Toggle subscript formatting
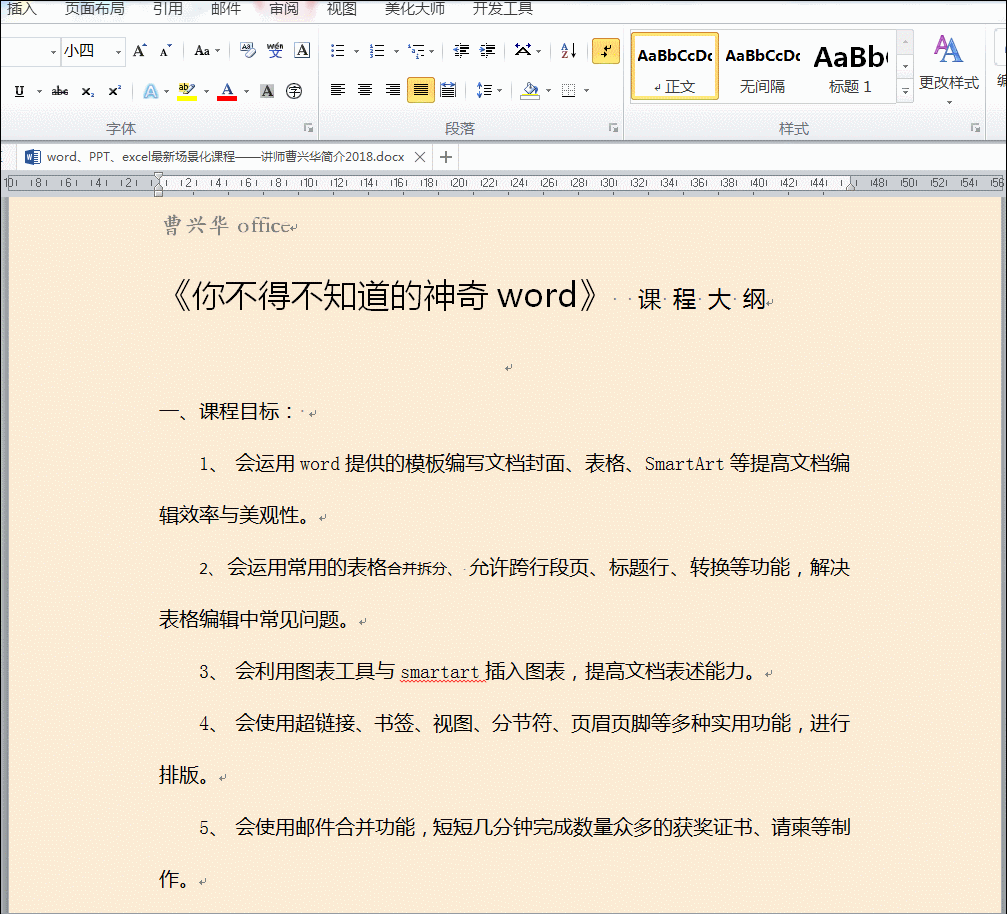 tap(87, 91)
